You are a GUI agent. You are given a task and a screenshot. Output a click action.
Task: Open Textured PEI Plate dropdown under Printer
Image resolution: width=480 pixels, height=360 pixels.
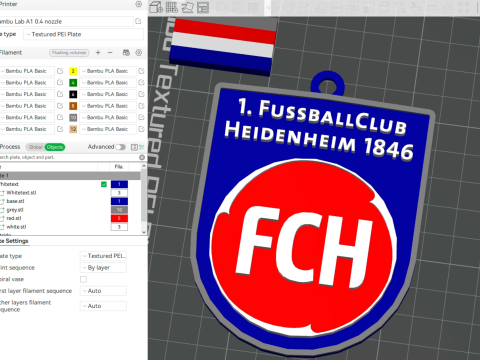[x=83, y=34]
